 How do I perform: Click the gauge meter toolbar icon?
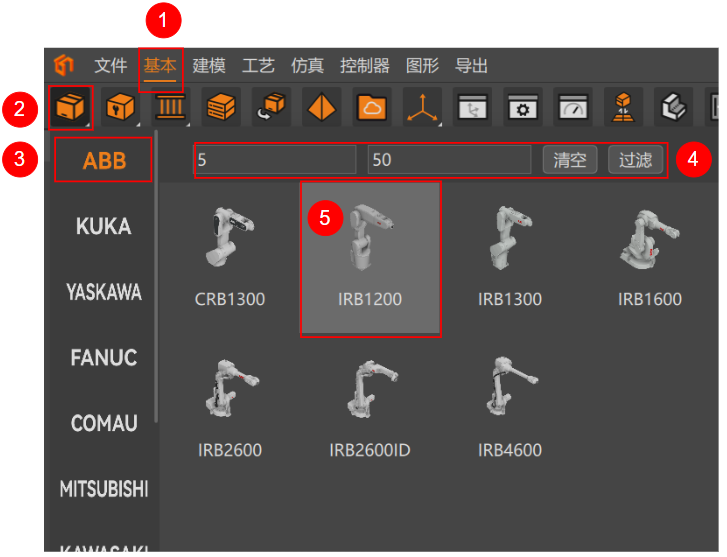(x=572, y=107)
